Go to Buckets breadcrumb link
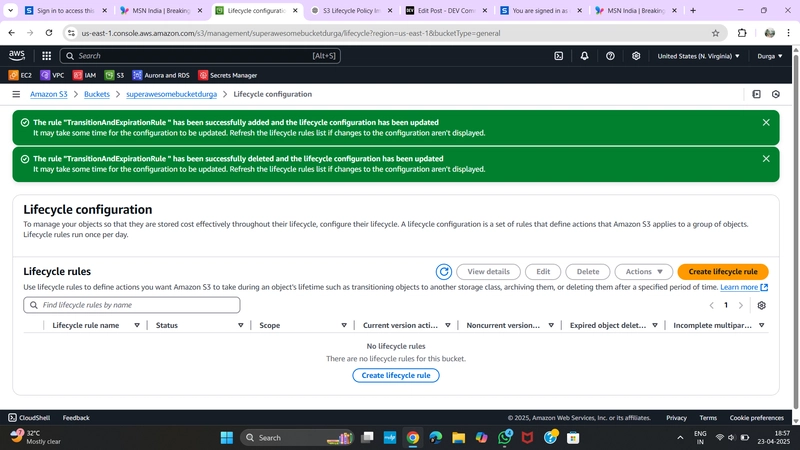Screen dimensions: 800x450 point(97,94)
